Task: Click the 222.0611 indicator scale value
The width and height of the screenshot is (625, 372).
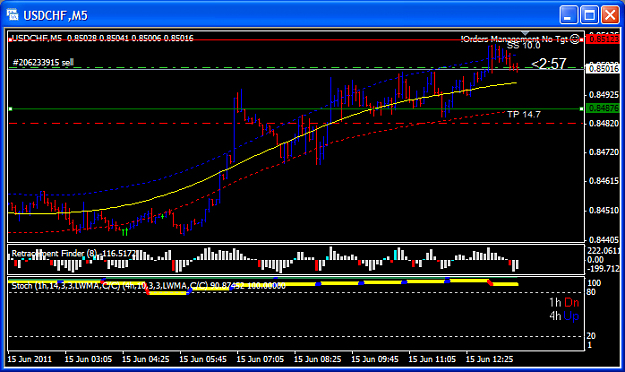Action: (603, 250)
